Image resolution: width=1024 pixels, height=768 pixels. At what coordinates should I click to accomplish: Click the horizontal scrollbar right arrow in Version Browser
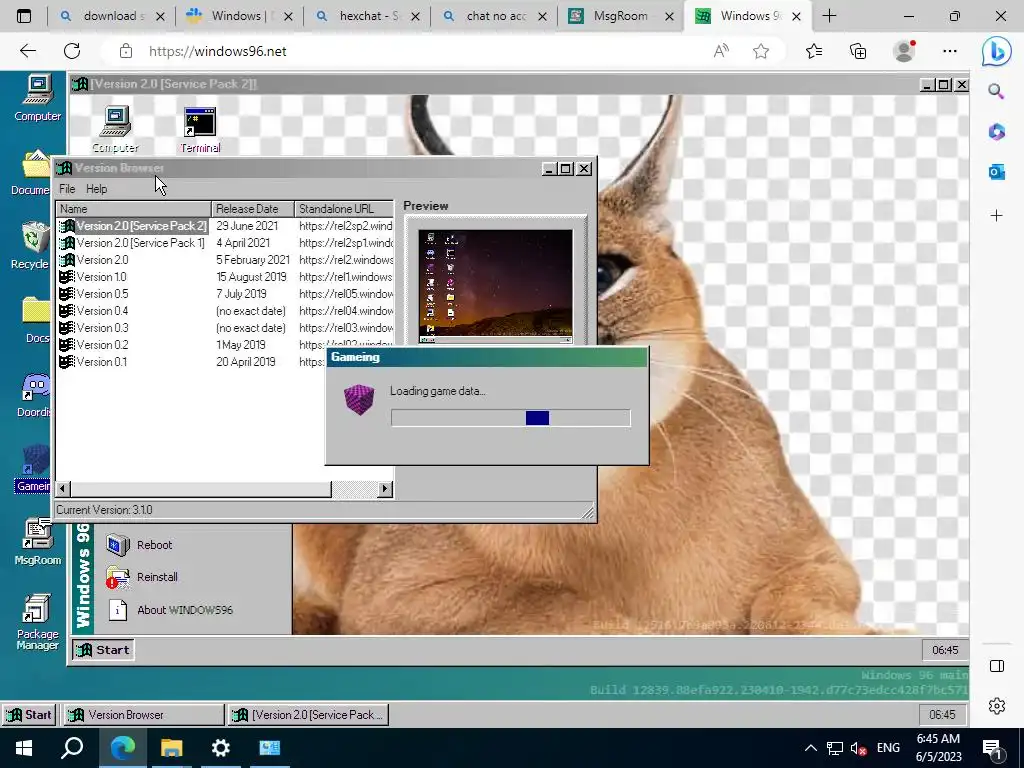pyautogui.click(x=385, y=488)
